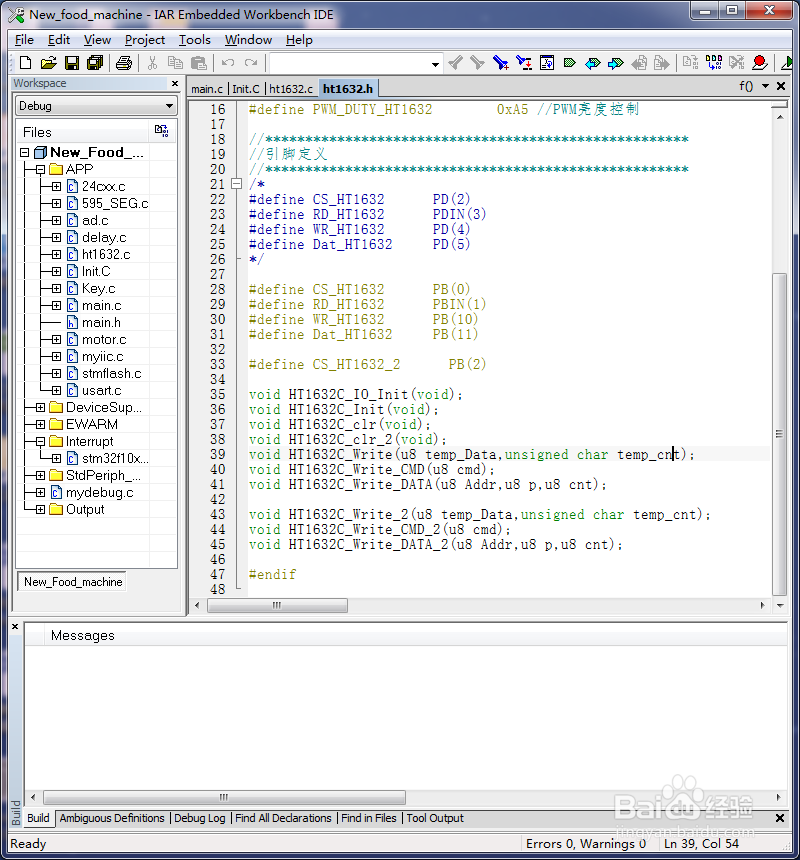This screenshot has height=860, width=800.
Task: Toggle bookmark with the green flag icon
Action: 570,63
